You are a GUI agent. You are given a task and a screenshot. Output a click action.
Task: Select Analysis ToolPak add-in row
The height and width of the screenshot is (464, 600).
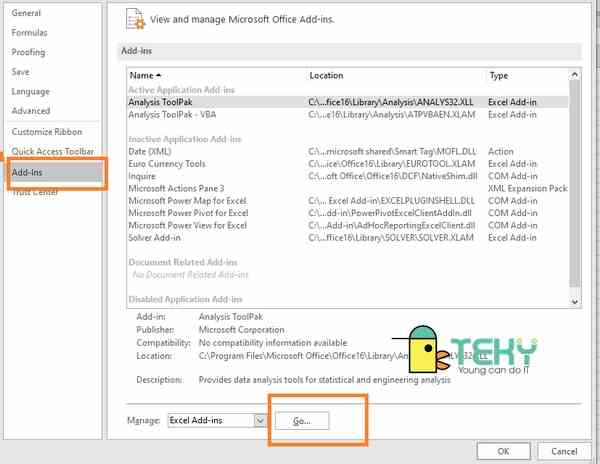(347, 102)
